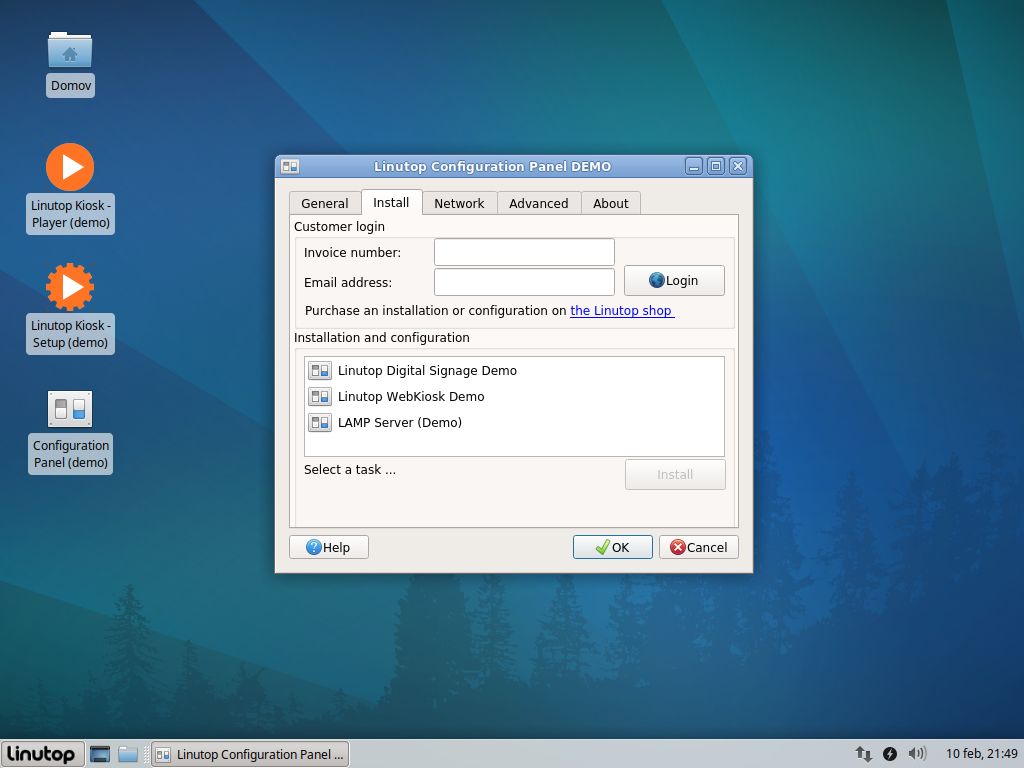Cancel the configuration dialog
This screenshot has width=1024, height=768.
(x=699, y=547)
